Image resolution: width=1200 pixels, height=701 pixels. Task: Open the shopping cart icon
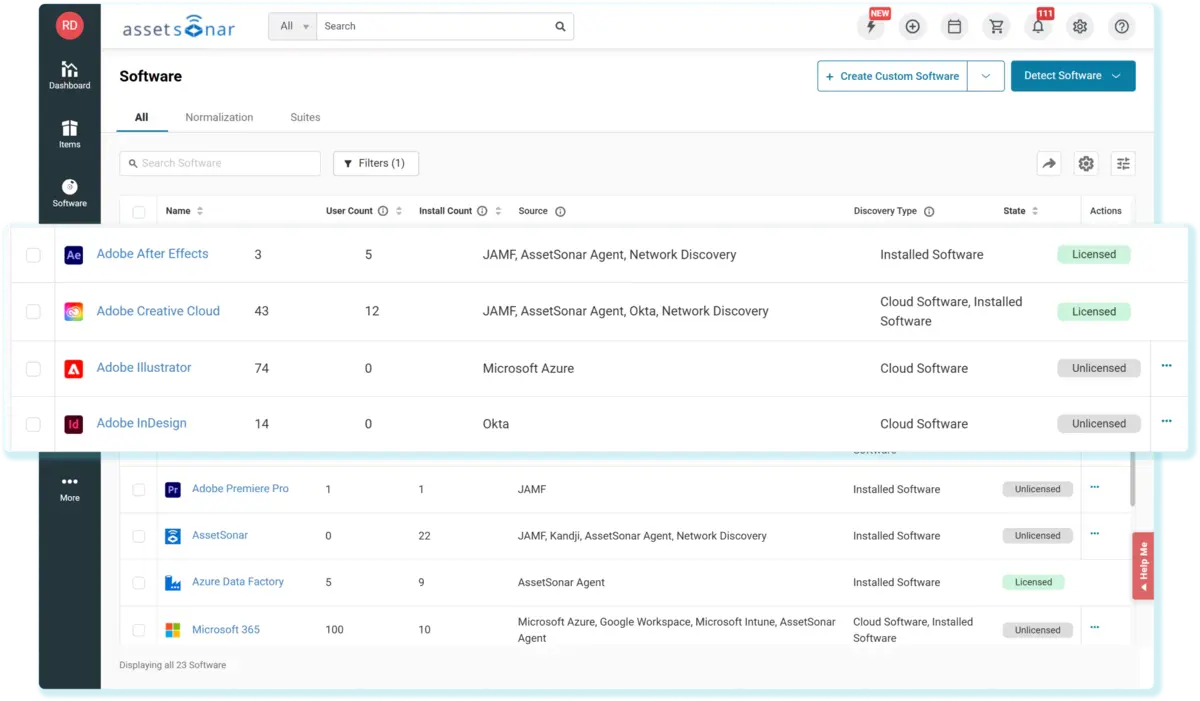coord(996,27)
